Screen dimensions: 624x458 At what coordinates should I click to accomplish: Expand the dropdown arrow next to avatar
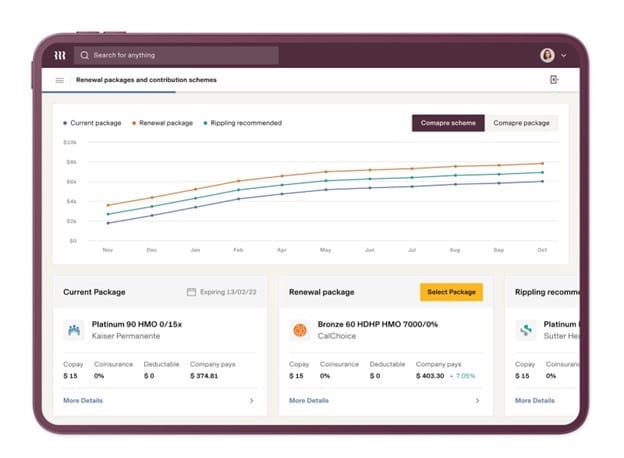point(564,56)
